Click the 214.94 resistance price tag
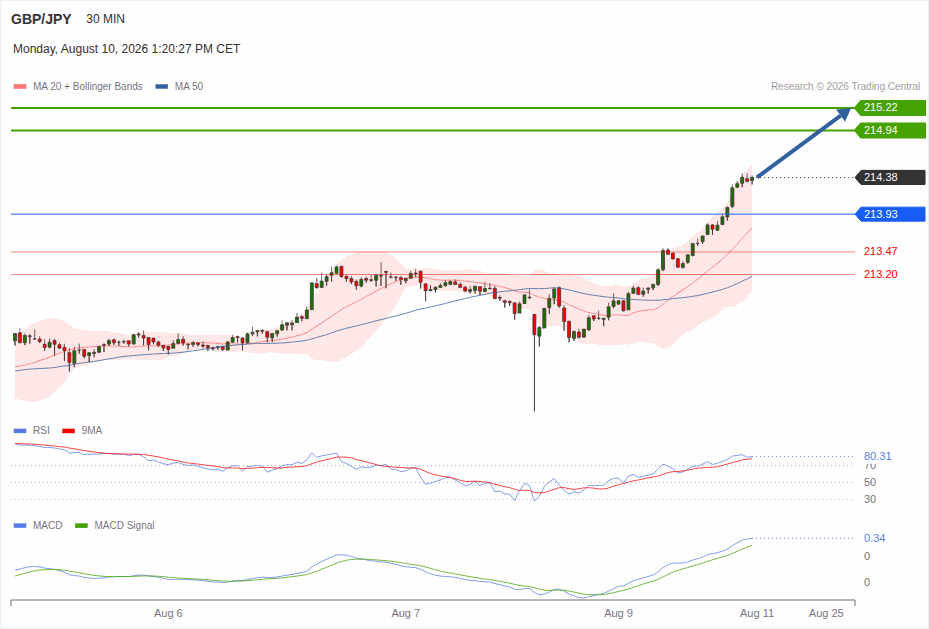This screenshot has width=929, height=629. (890, 130)
